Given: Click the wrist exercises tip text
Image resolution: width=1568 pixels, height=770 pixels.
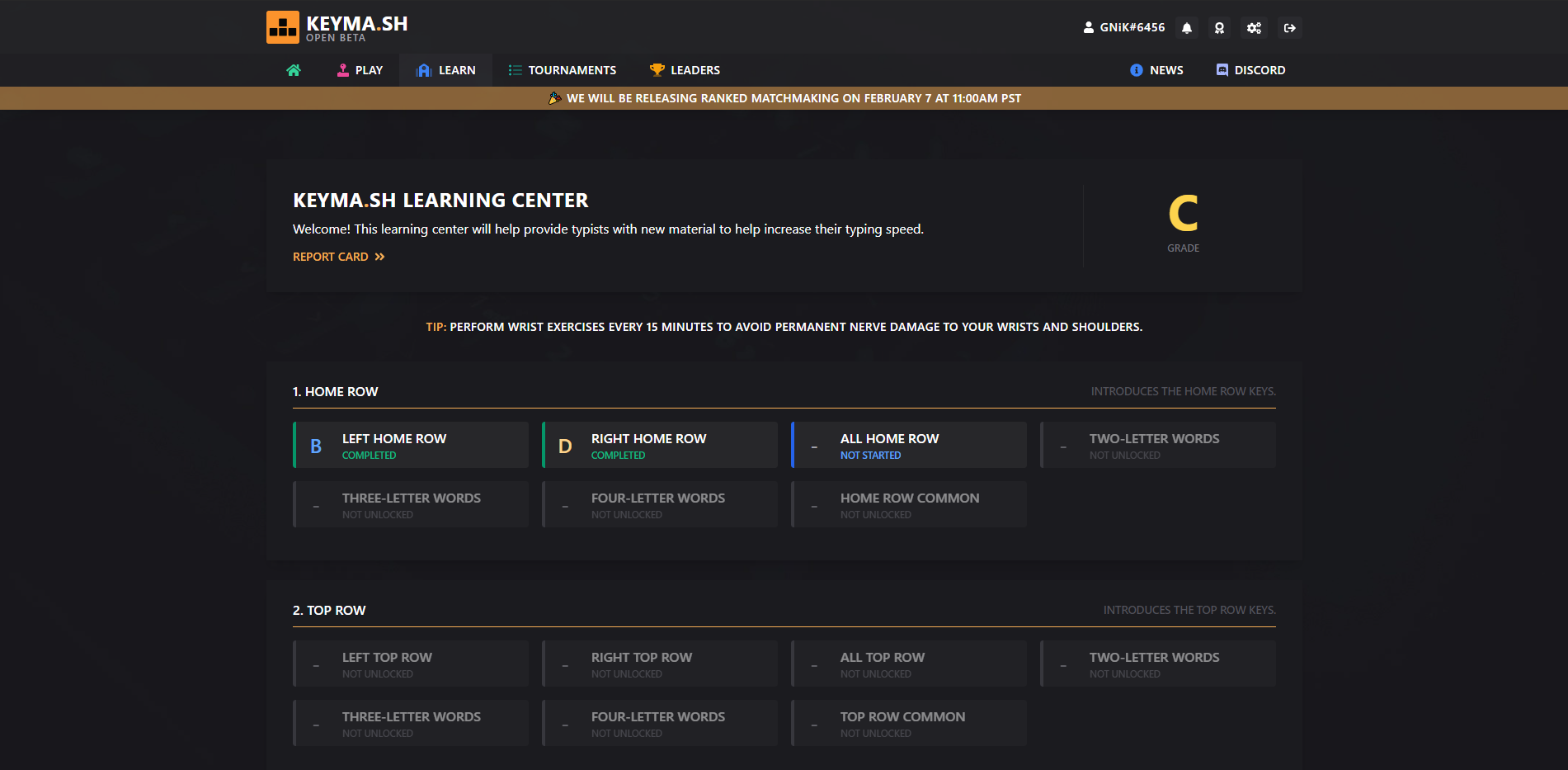Looking at the screenshot, I should coord(784,327).
